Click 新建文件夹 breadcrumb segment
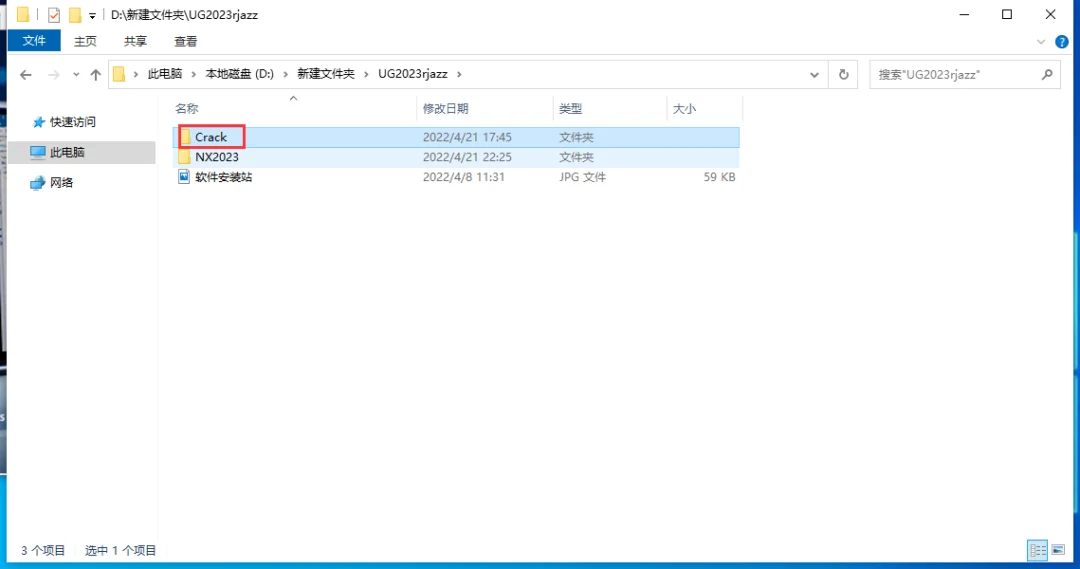This screenshot has width=1080, height=569. [x=326, y=74]
